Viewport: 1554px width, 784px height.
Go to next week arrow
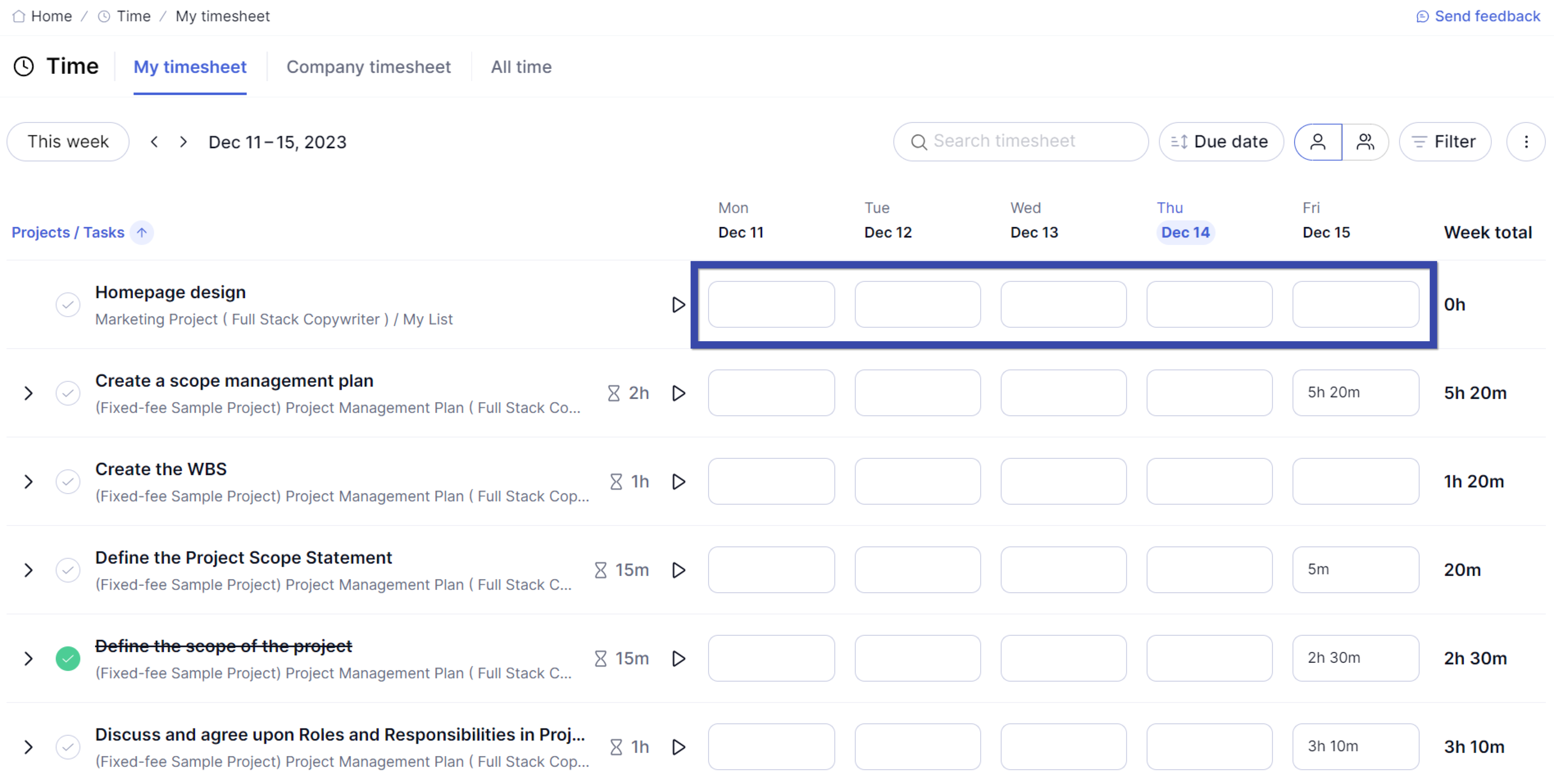pos(184,142)
